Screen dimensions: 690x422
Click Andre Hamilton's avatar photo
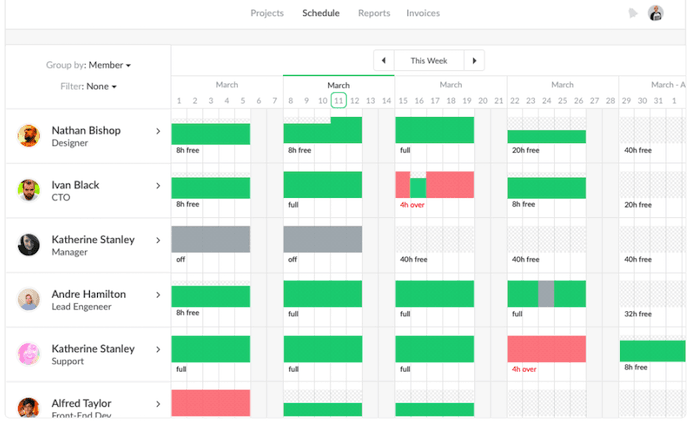pyautogui.click(x=29, y=299)
